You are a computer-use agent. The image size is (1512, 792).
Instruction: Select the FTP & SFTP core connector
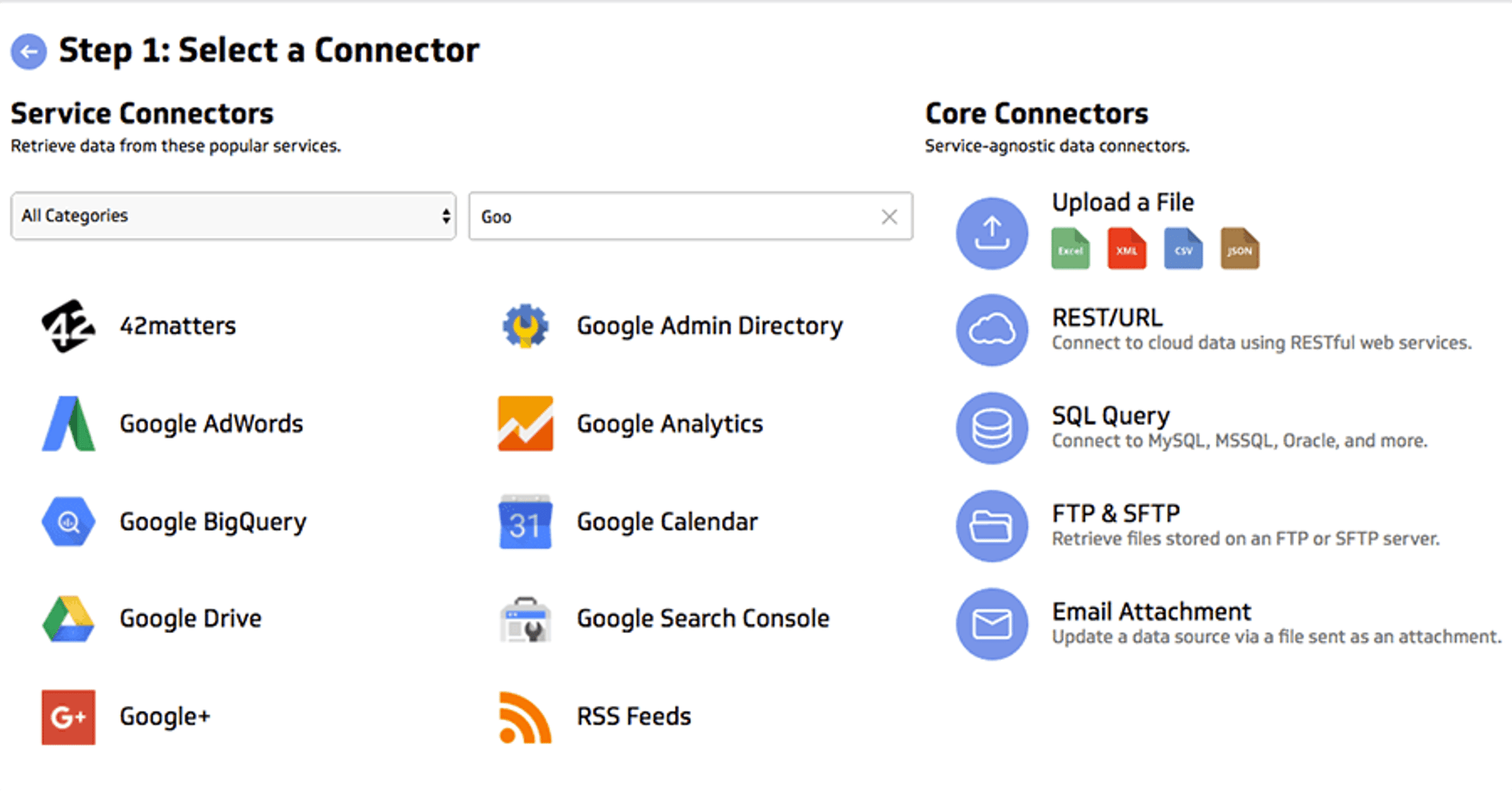[x=991, y=526]
